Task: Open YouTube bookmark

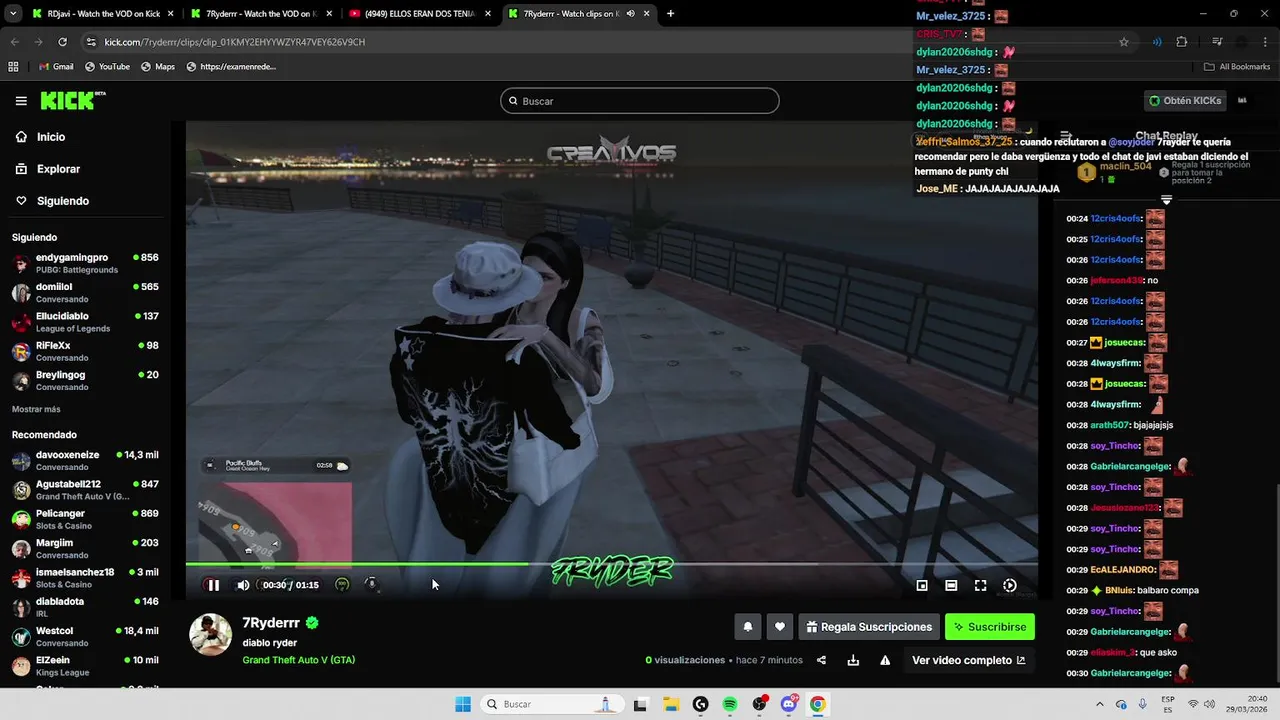Action: (107, 67)
